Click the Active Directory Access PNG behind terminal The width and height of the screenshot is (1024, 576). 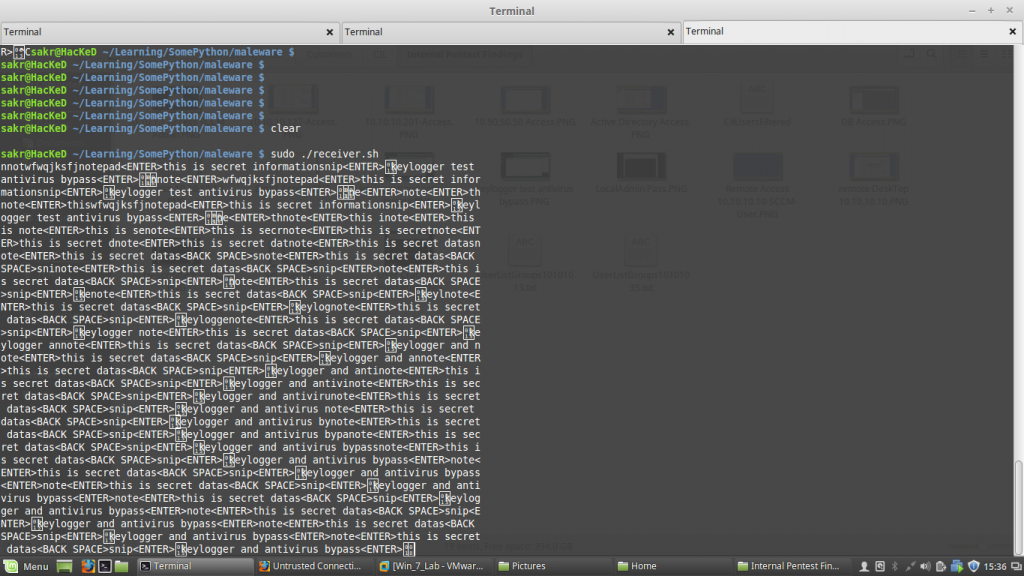click(x=641, y=111)
